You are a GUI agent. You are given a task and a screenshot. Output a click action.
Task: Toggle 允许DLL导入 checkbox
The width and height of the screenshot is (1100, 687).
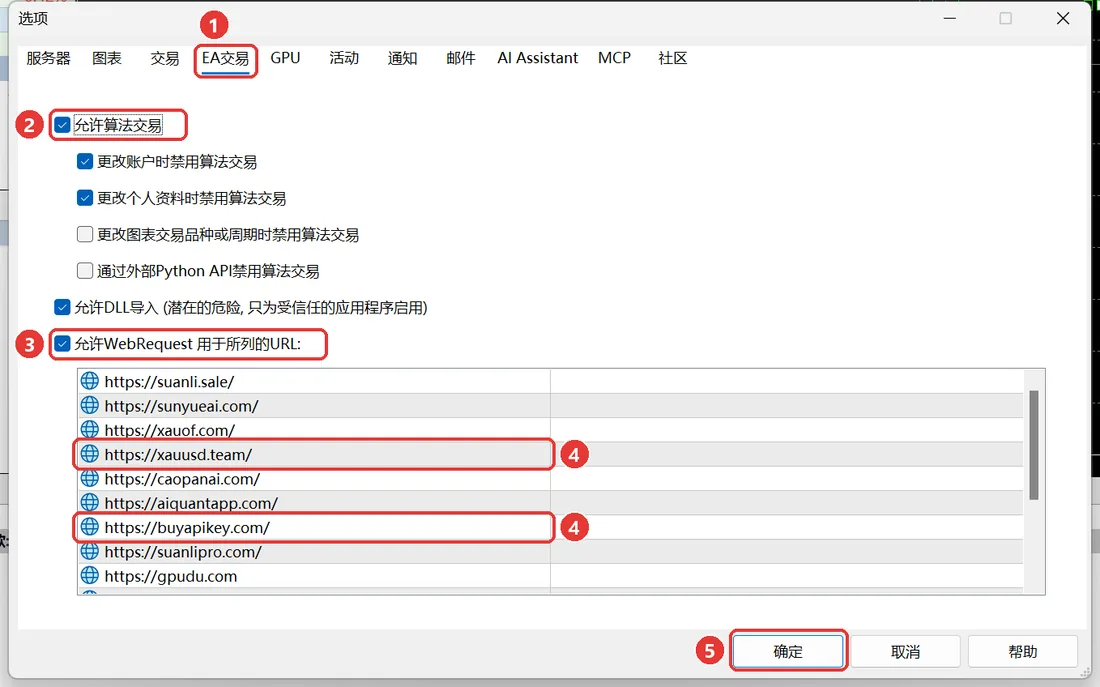click(62, 307)
